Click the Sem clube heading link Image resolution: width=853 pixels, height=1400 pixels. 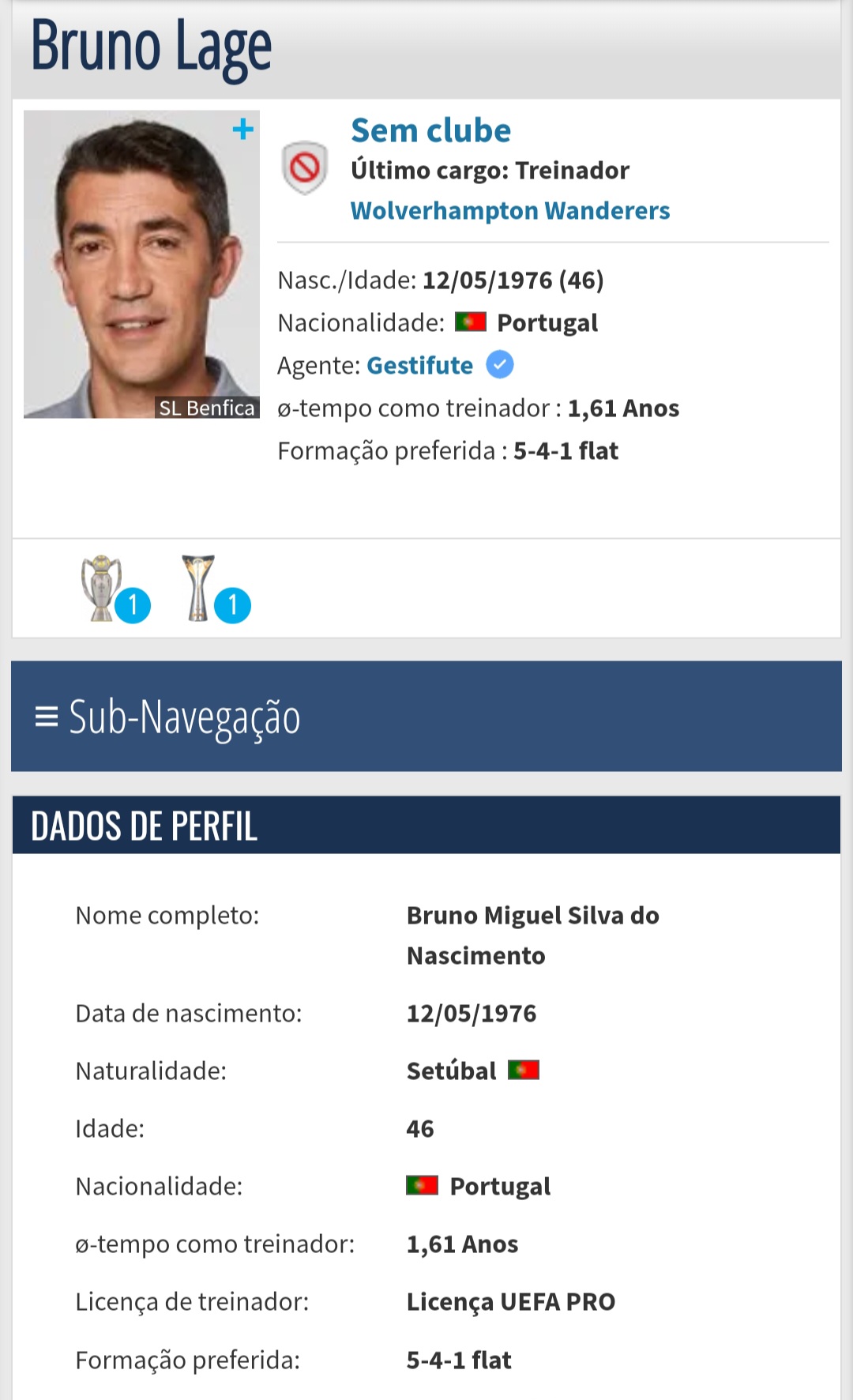[x=430, y=130]
